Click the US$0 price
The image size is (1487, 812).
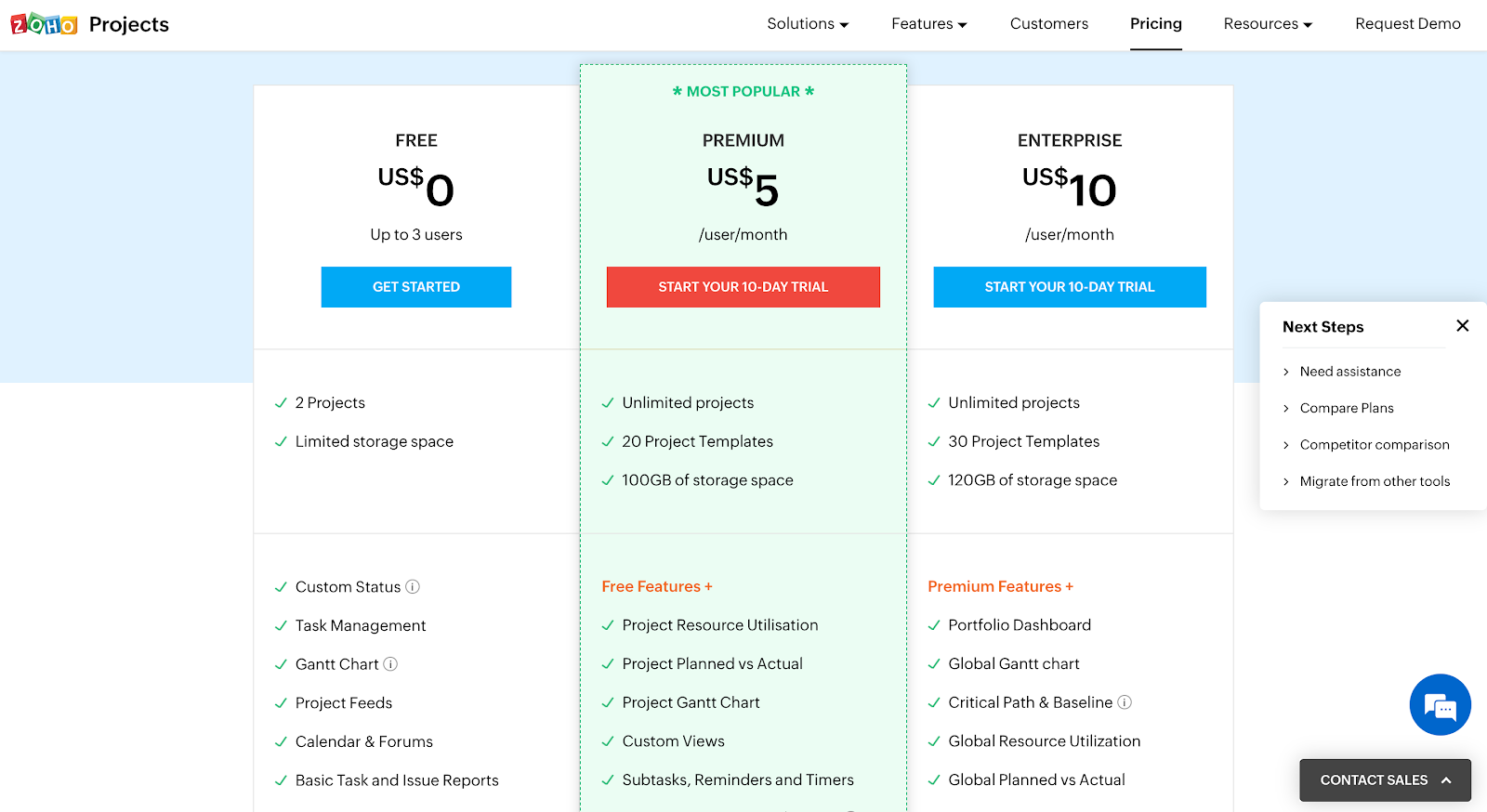[416, 188]
